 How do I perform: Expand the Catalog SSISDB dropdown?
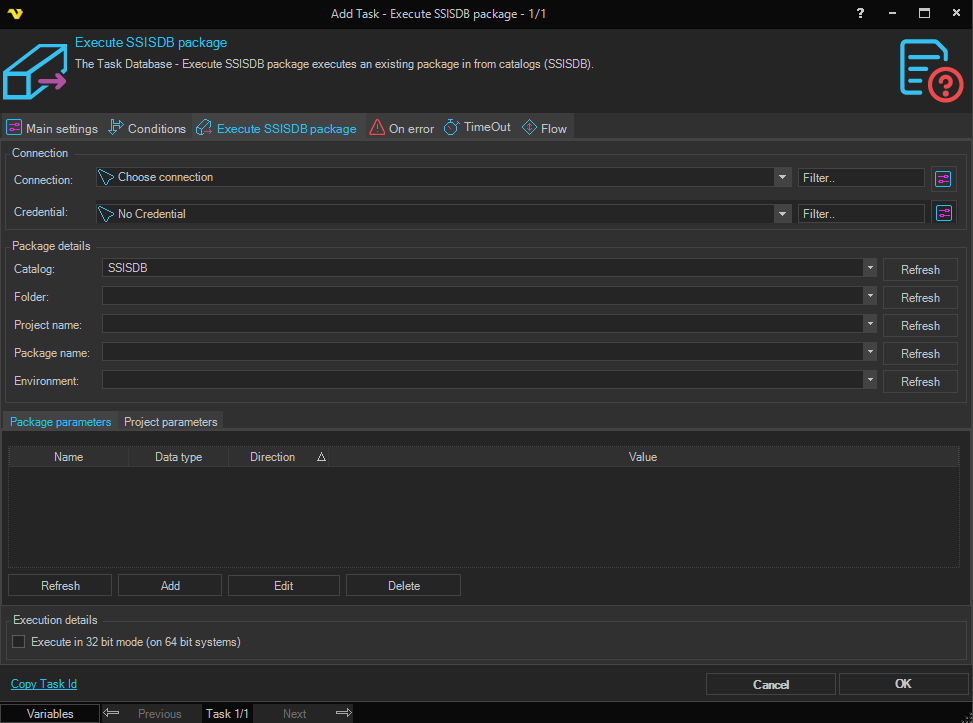click(x=870, y=268)
